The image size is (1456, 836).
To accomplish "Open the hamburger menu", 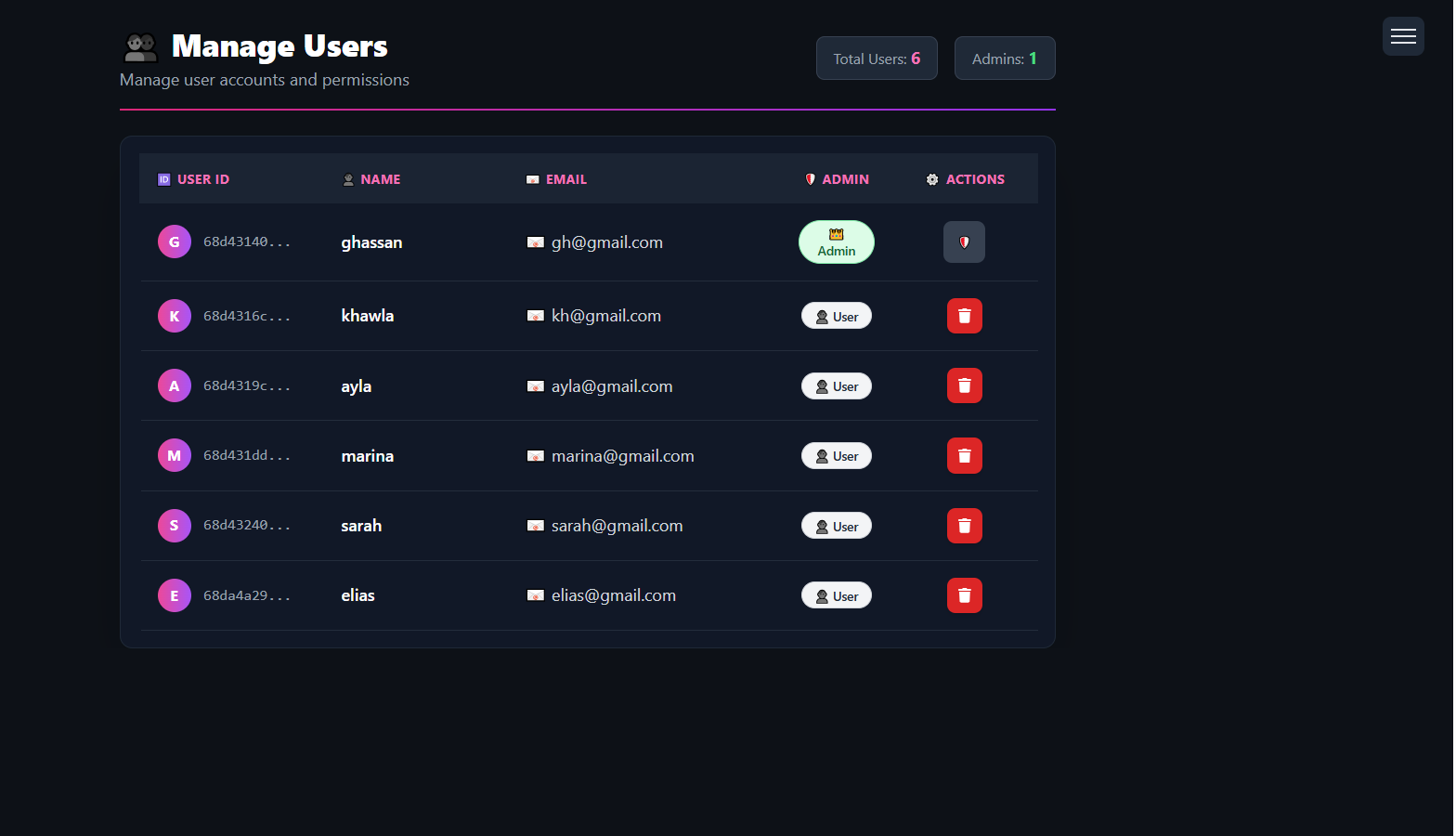I will [1403, 36].
